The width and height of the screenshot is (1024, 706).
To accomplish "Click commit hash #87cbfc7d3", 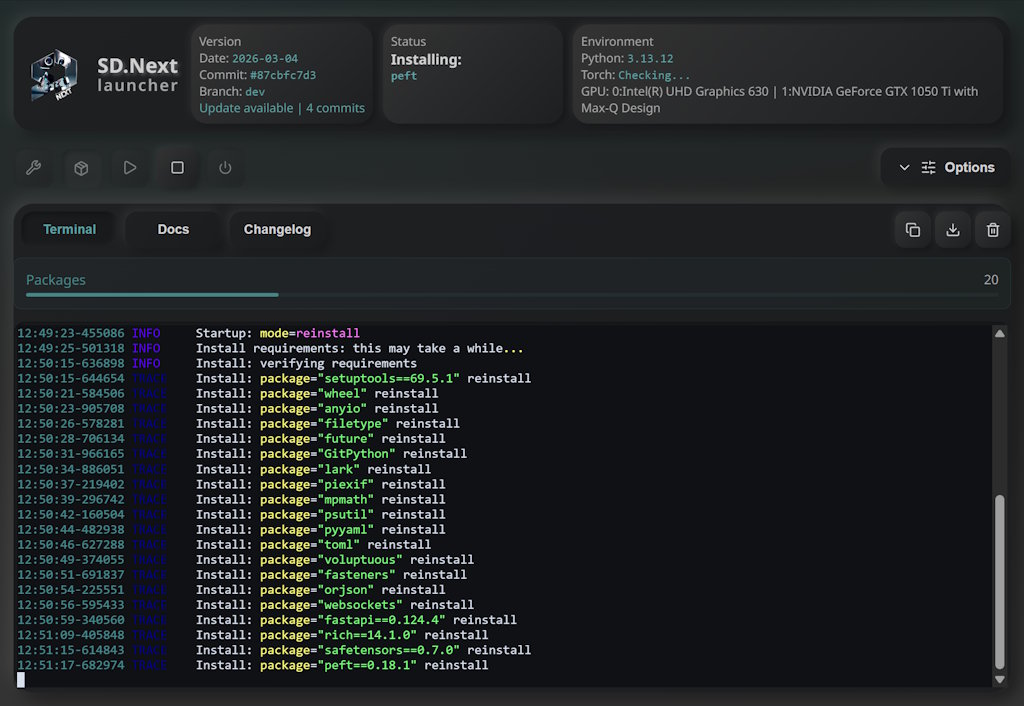I will click(x=283, y=75).
